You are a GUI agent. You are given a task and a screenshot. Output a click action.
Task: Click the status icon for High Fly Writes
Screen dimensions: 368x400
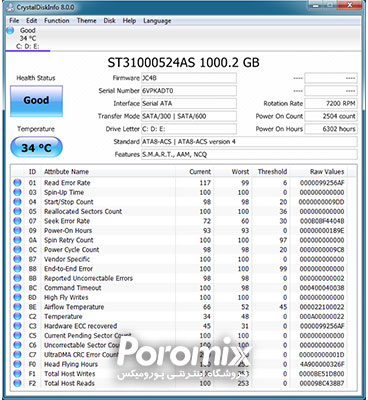coord(17,297)
